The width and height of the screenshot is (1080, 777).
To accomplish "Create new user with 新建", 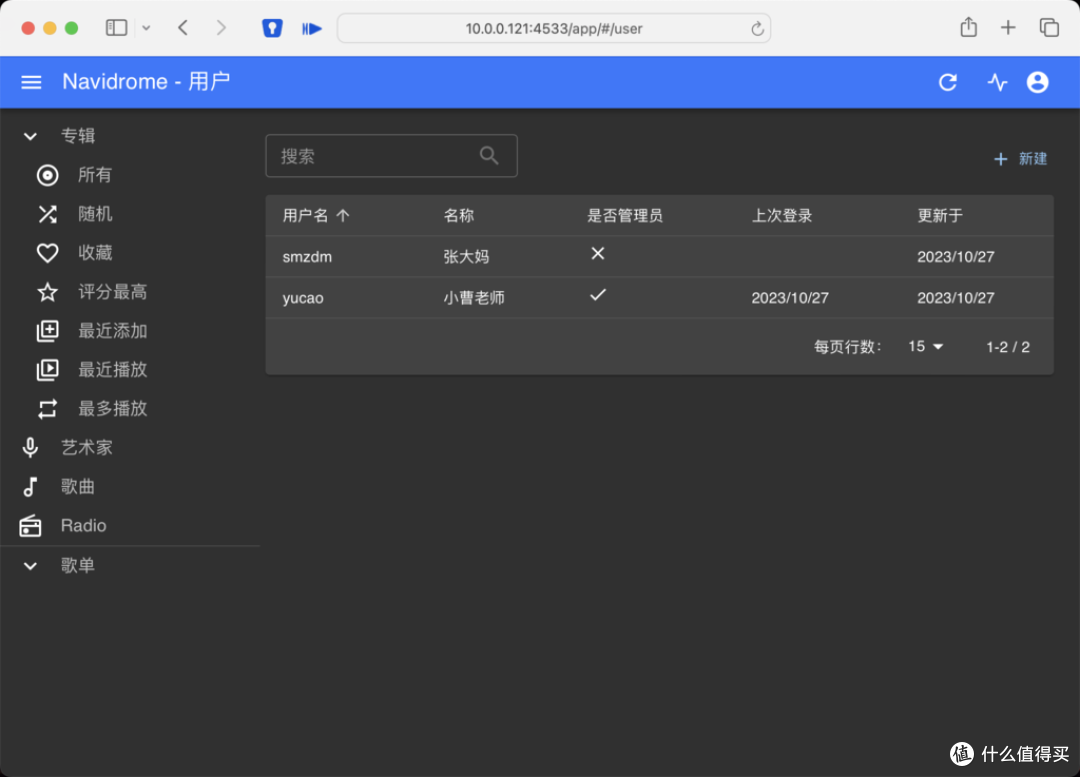I will (x=1020, y=159).
